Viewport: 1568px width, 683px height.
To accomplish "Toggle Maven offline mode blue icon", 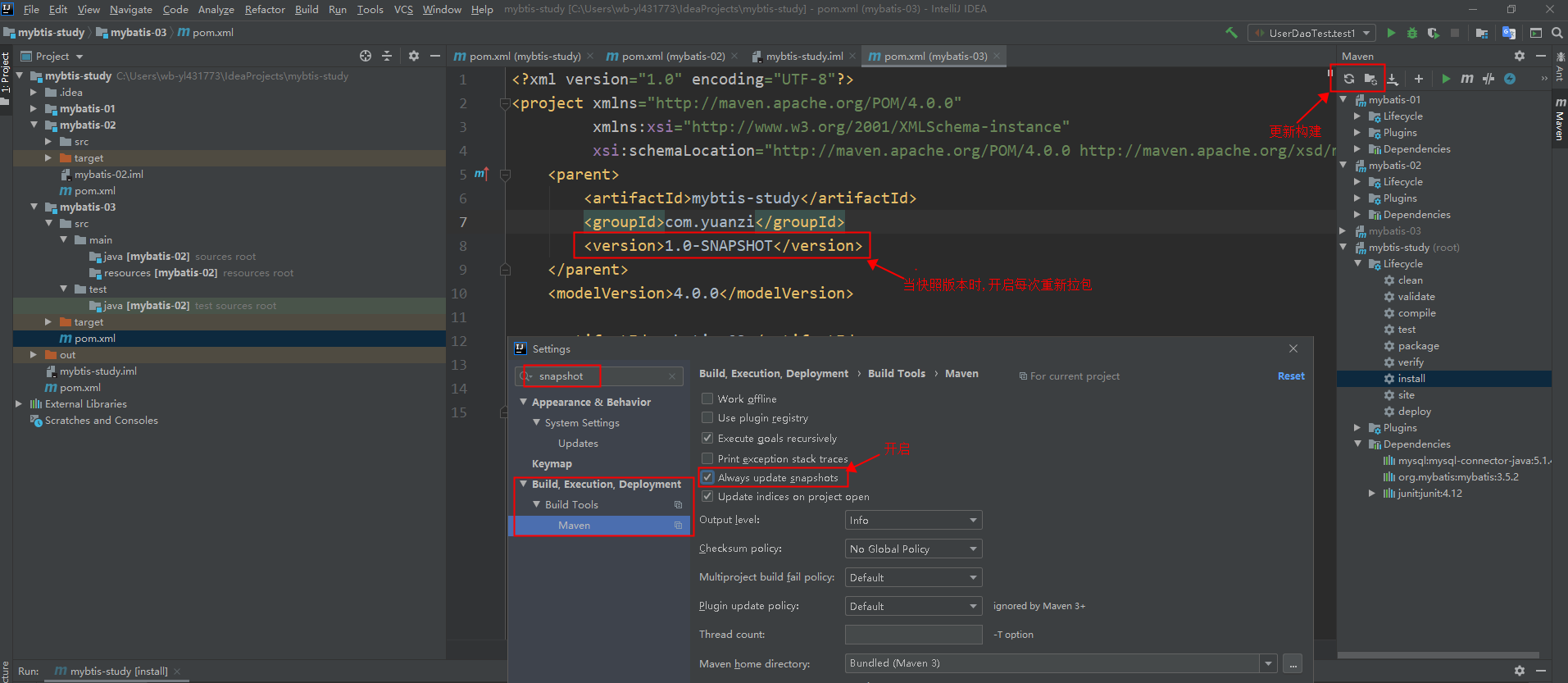I will point(1510,79).
